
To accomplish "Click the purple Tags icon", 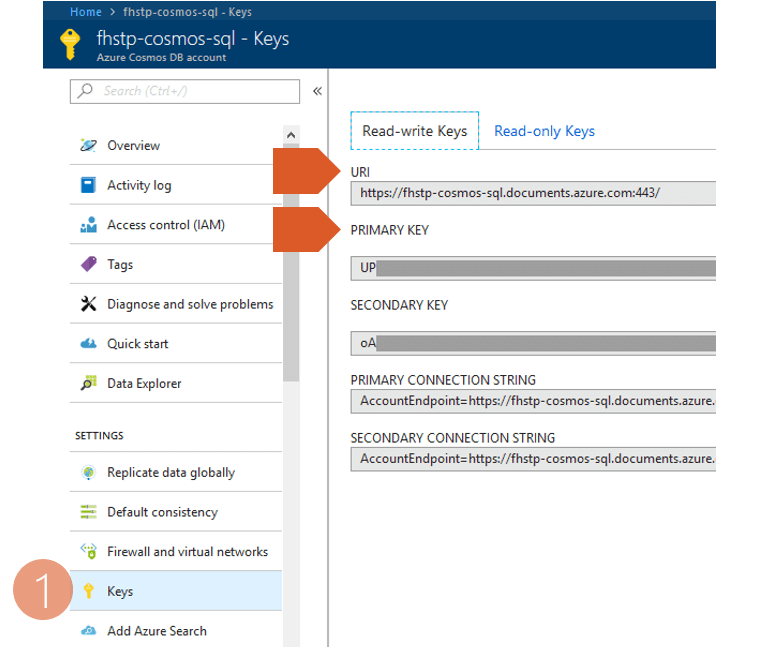I will [88, 264].
